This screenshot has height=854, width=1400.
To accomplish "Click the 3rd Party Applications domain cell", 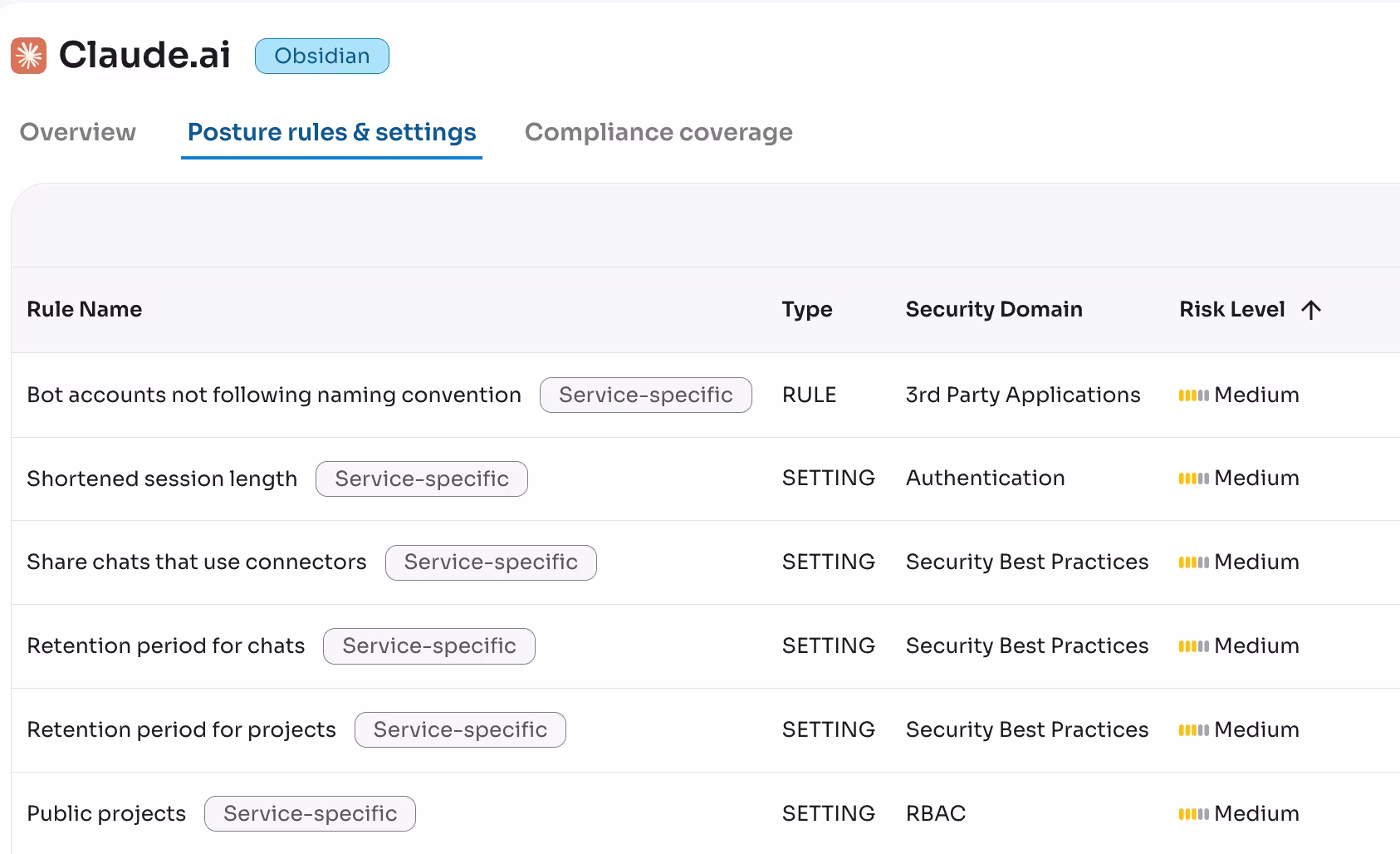I will tap(1023, 395).
